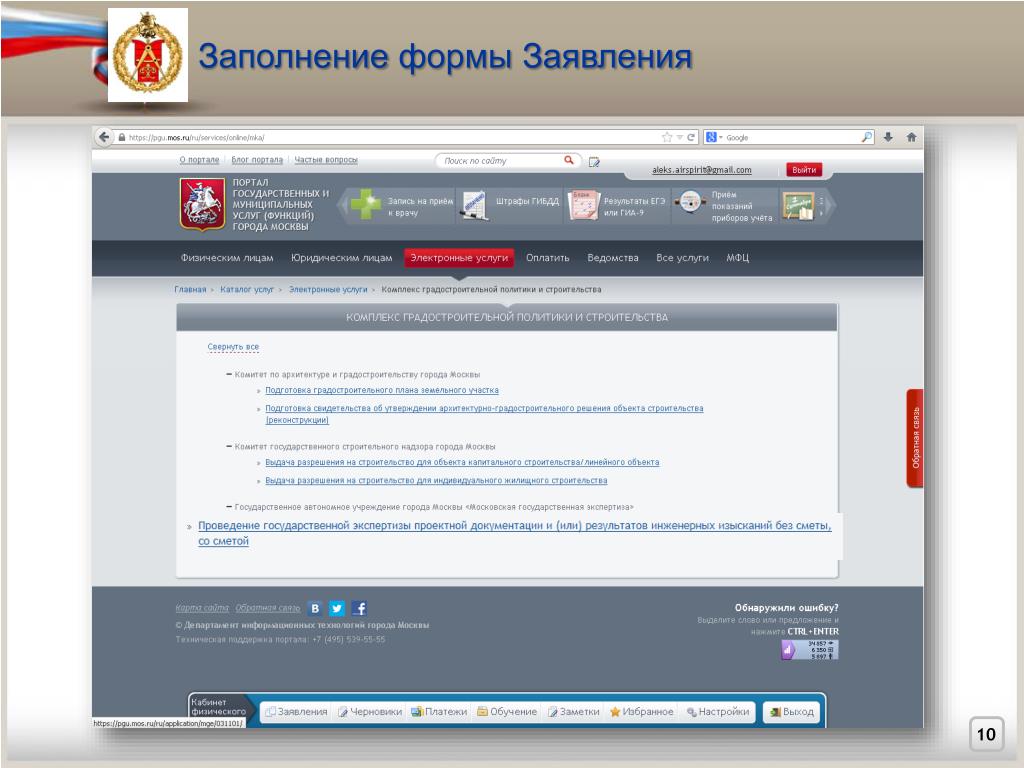Go to browser home page icon
The image size is (1024, 768).
tap(912, 137)
